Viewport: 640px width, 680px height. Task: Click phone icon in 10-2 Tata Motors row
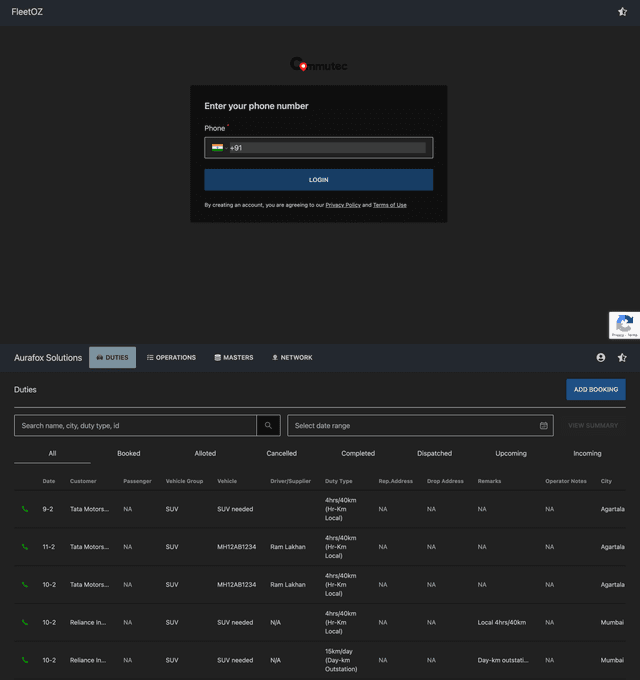[25, 585]
